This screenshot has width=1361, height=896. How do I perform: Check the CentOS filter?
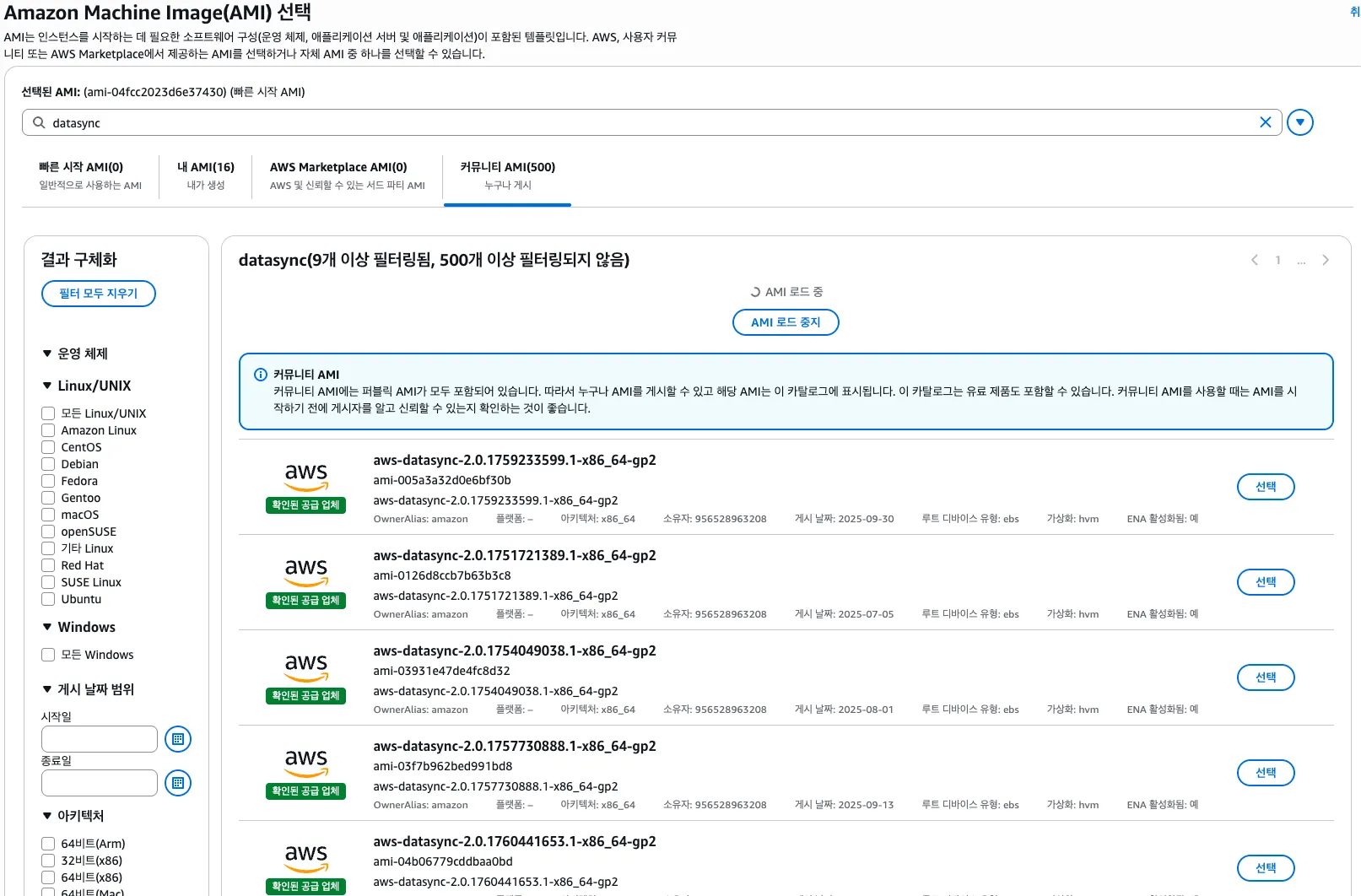tap(48, 447)
